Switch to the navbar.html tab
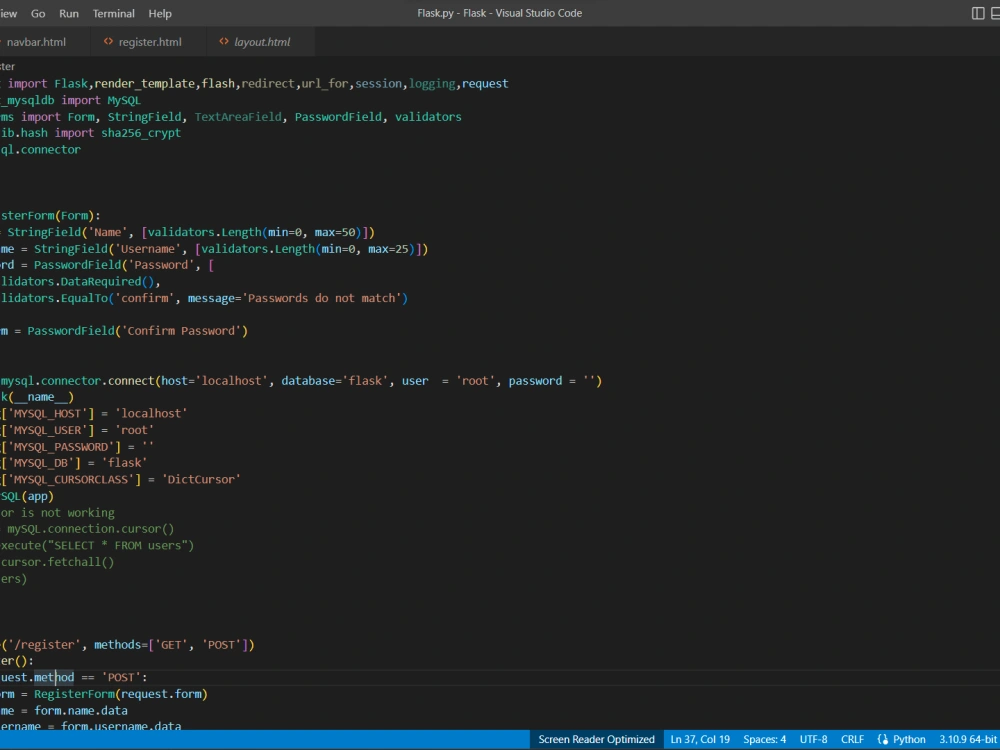Screen dimensions: 1000x750 coord(36,42)
